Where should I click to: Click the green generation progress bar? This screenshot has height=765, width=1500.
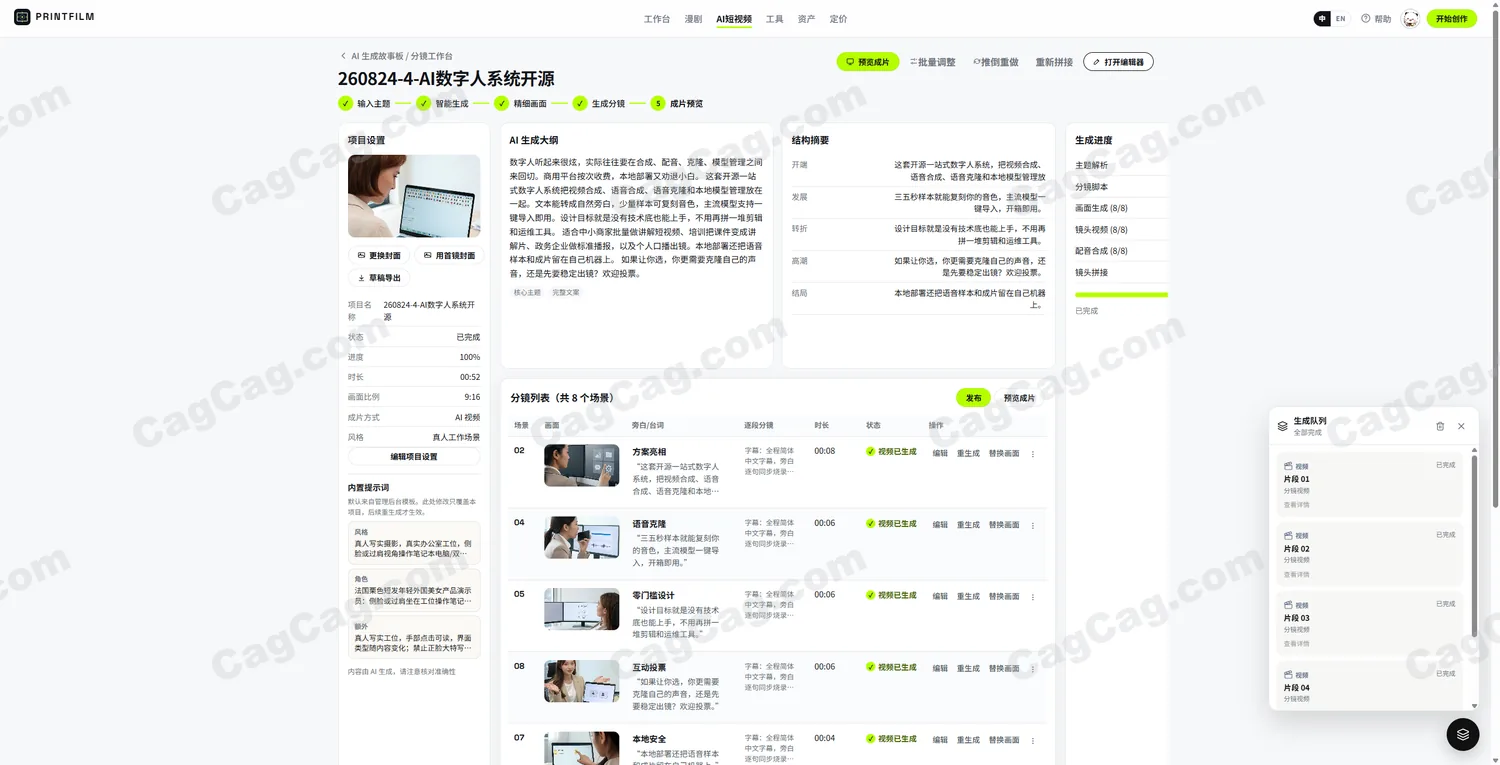pyautogui.click(x=1121, y=295)
